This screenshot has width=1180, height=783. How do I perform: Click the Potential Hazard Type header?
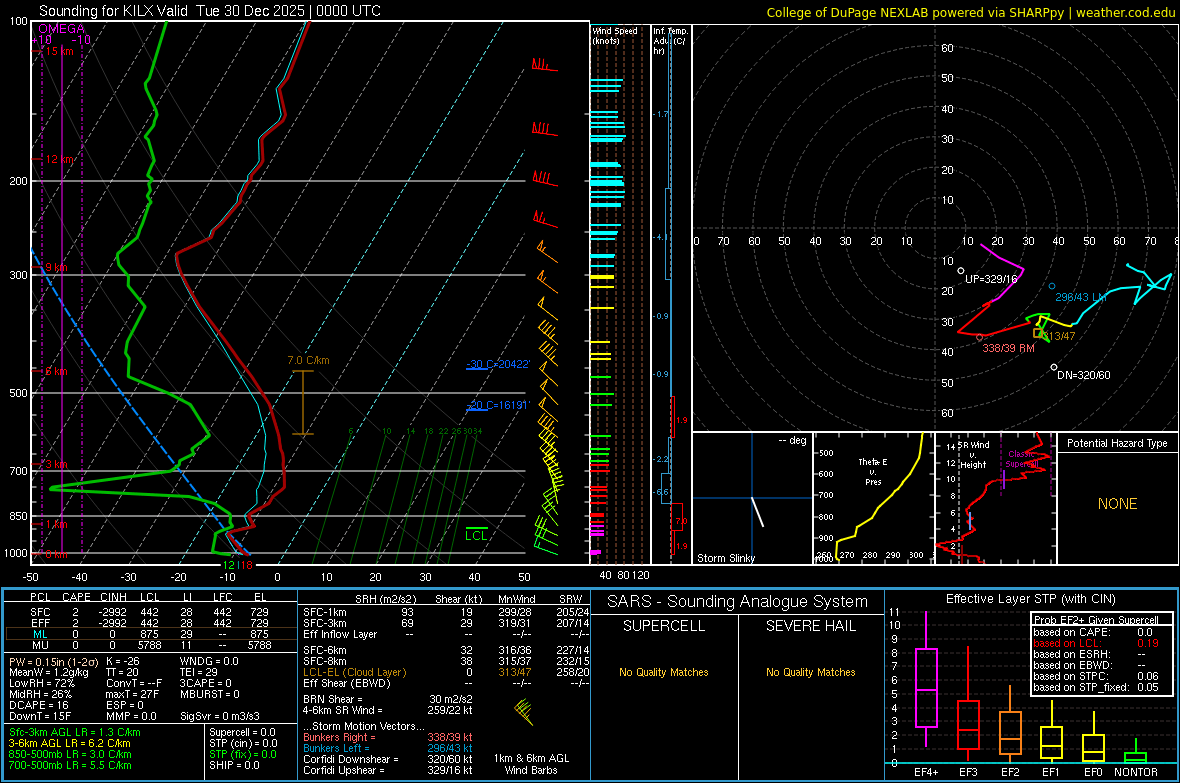[1117, 443]
